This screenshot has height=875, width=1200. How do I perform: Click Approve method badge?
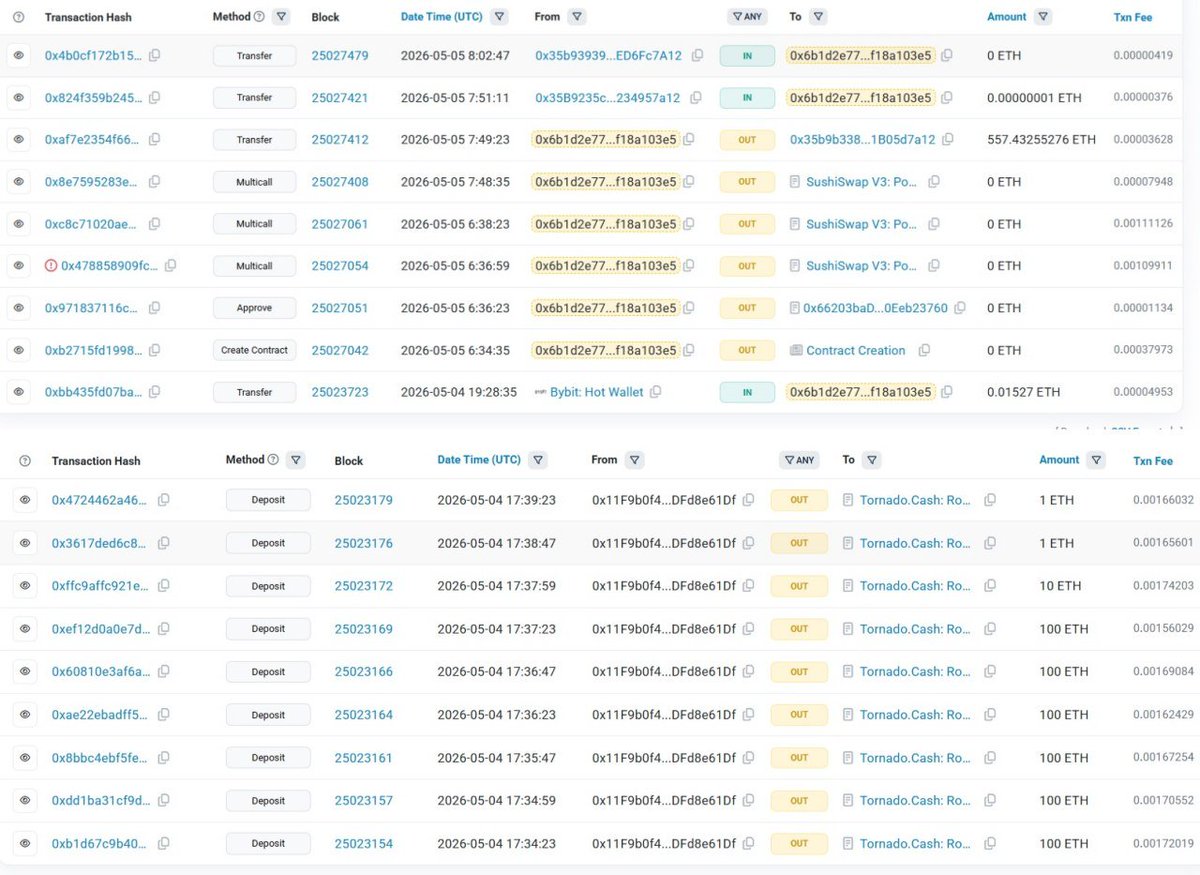pos(255,308)
